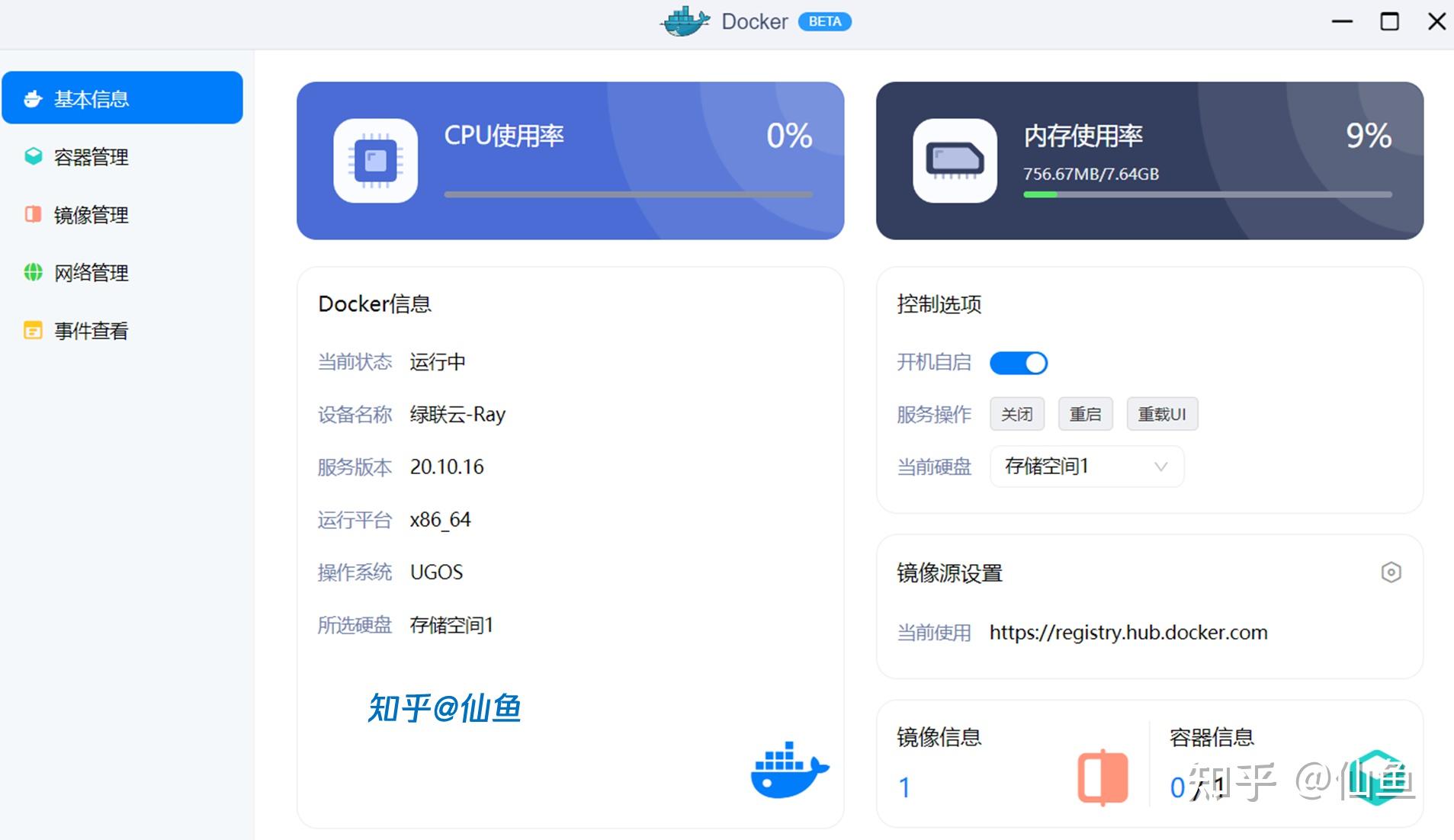Image resolution: width=1454 pixels, height=840 pixels.
Task: Click the 容器信息 heading
Action: click(1212, 737)
